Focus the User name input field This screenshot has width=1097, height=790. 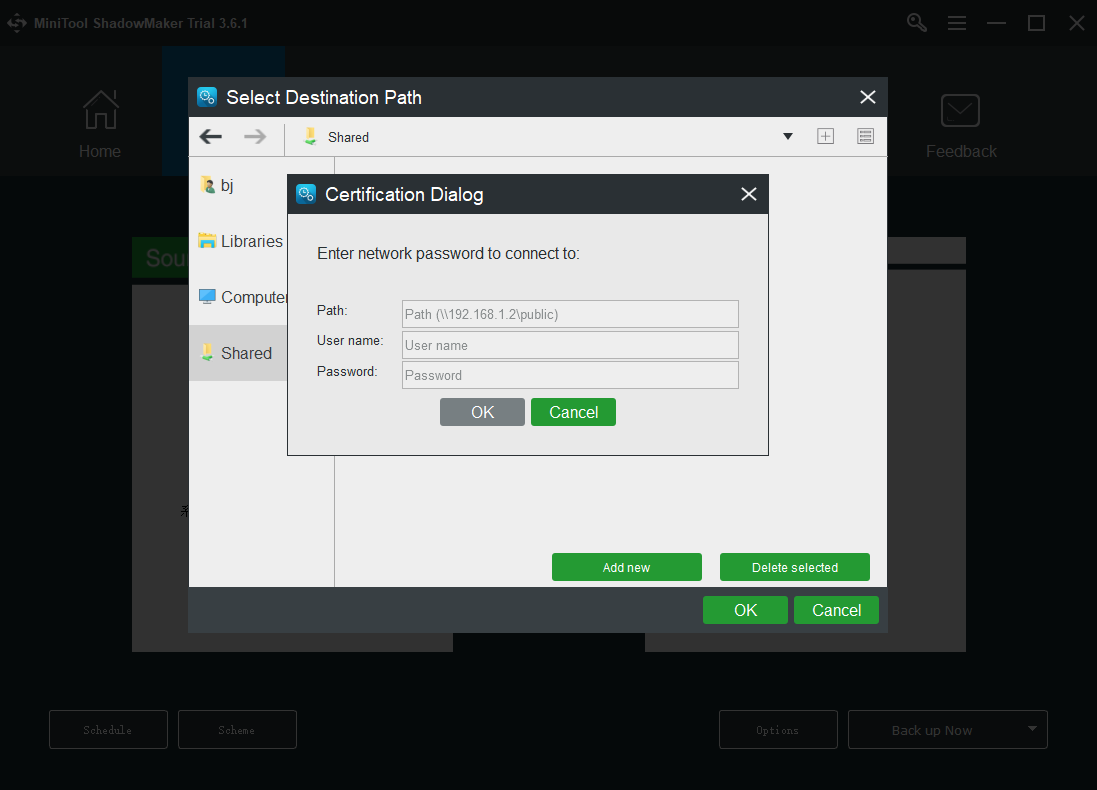tap(570, 345)
